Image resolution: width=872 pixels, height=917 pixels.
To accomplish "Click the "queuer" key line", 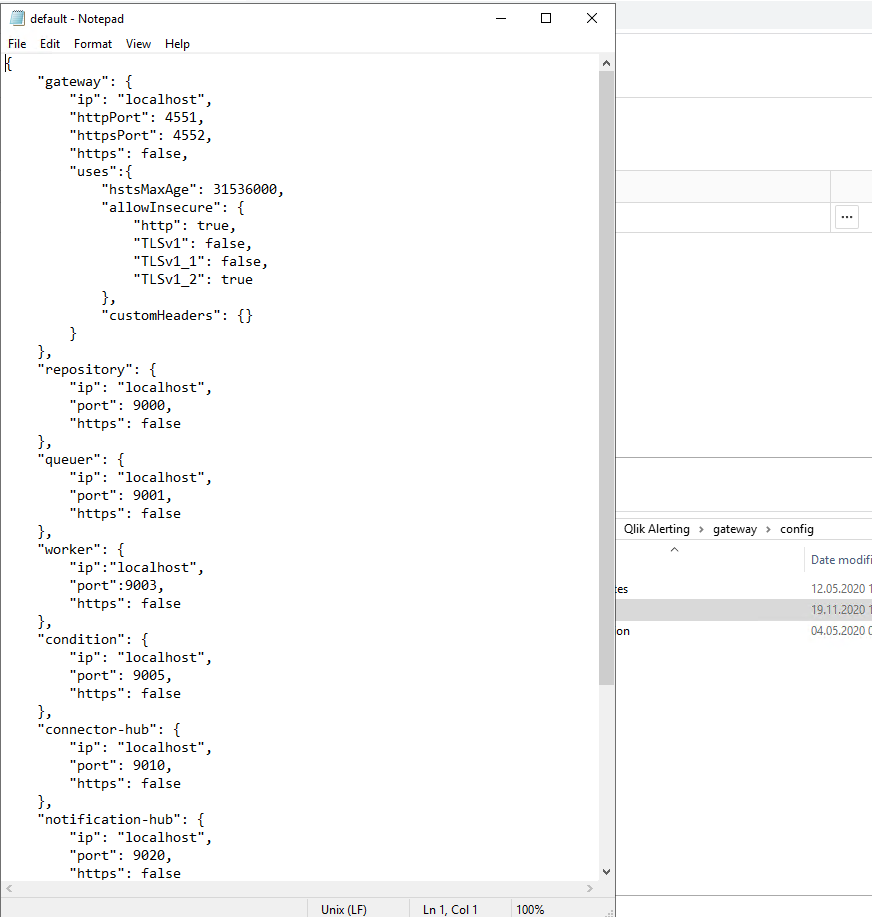I will [x=81, y=460].
